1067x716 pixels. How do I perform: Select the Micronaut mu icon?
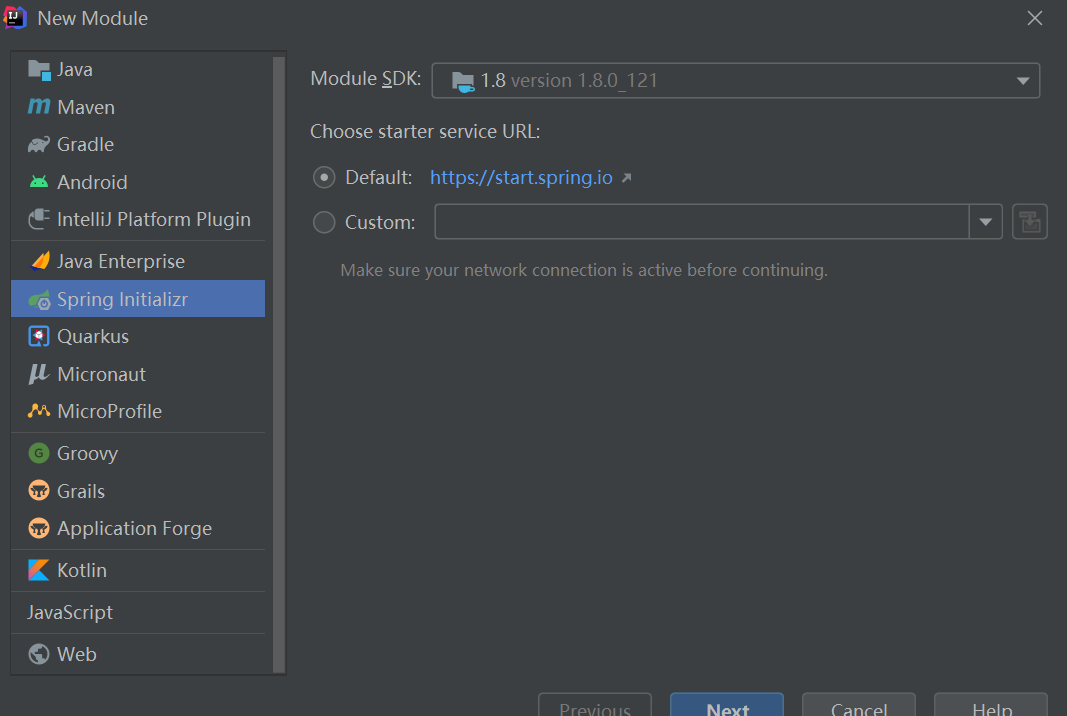39,374
